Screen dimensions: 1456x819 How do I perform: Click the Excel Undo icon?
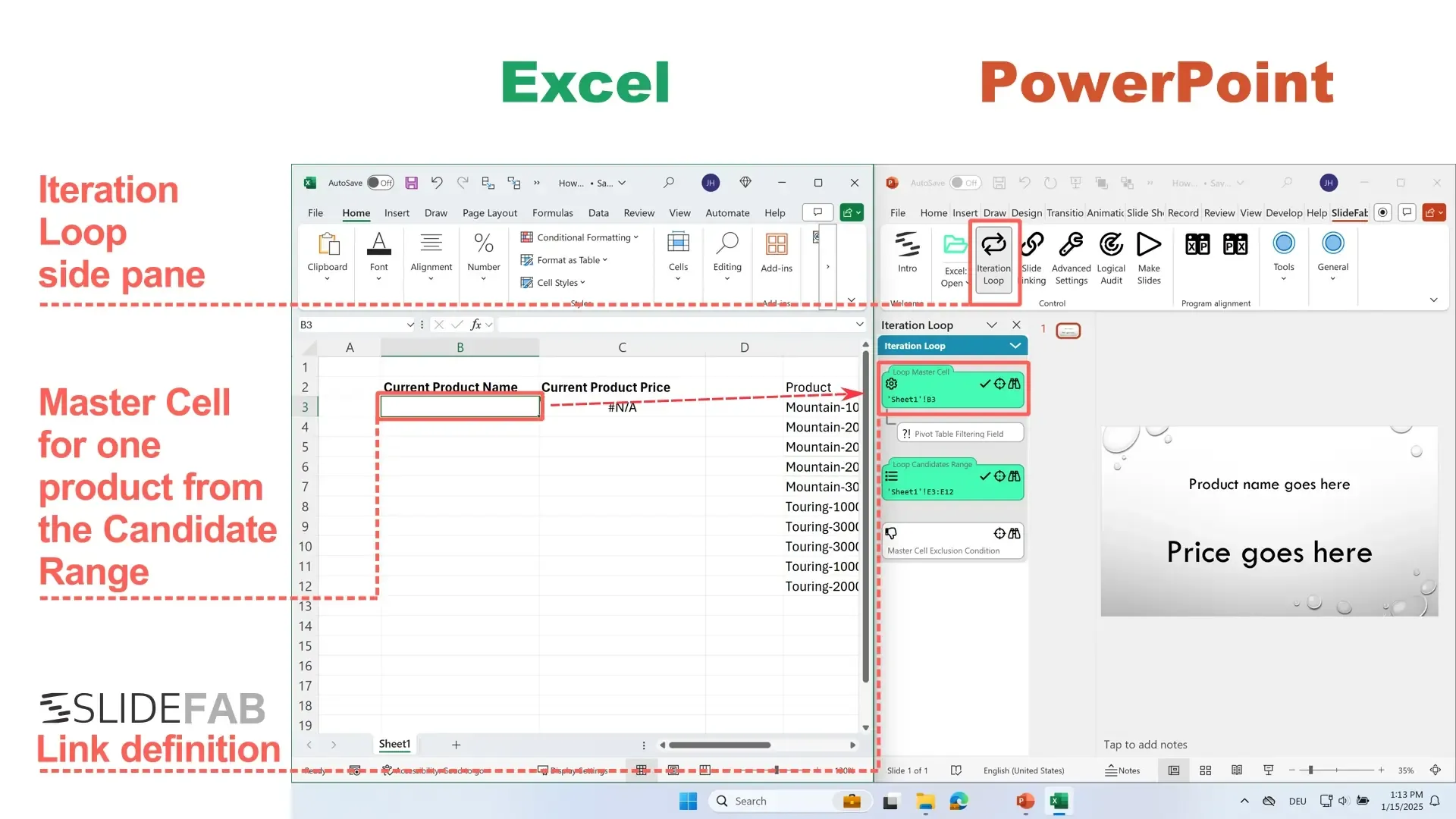click(x=437, y=183)
